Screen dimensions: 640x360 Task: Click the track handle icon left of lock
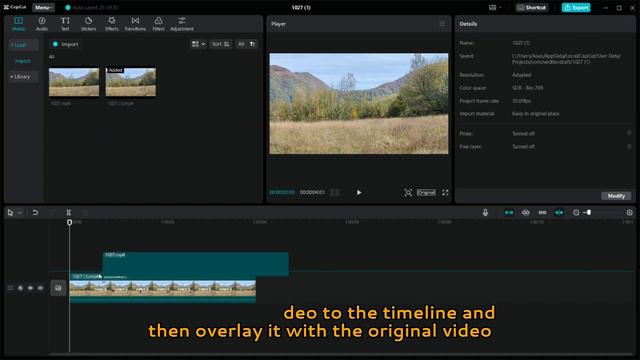(10, 288)
